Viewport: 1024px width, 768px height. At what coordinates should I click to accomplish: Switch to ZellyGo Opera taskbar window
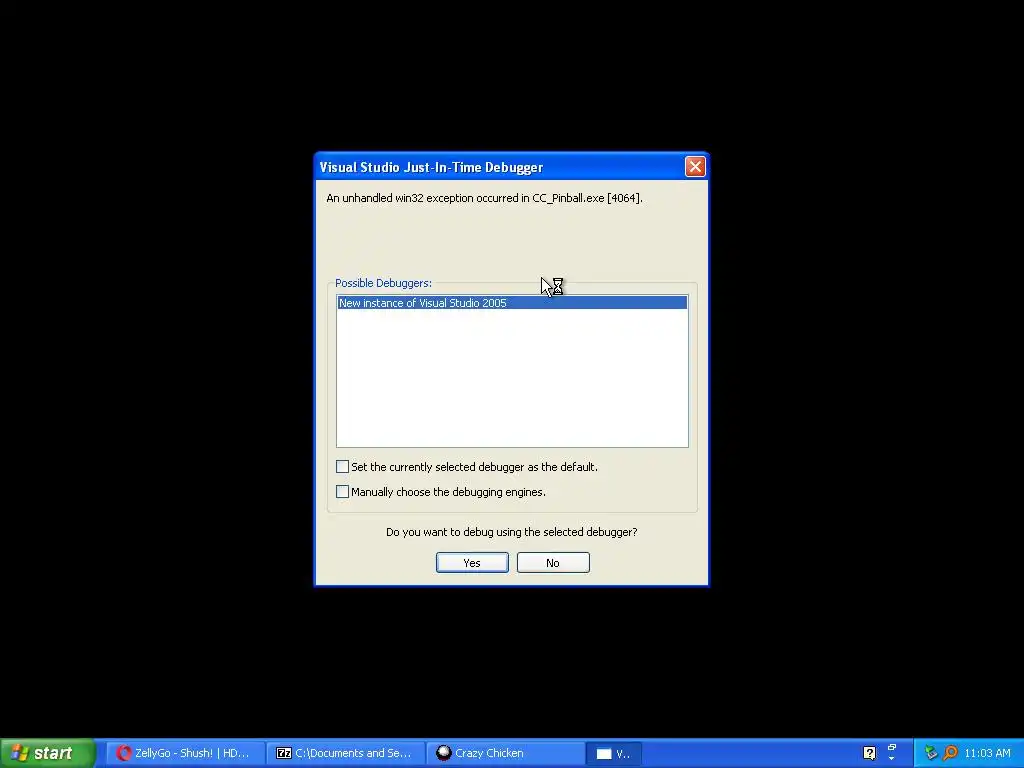pyautogui.click(x=185, y=753)
